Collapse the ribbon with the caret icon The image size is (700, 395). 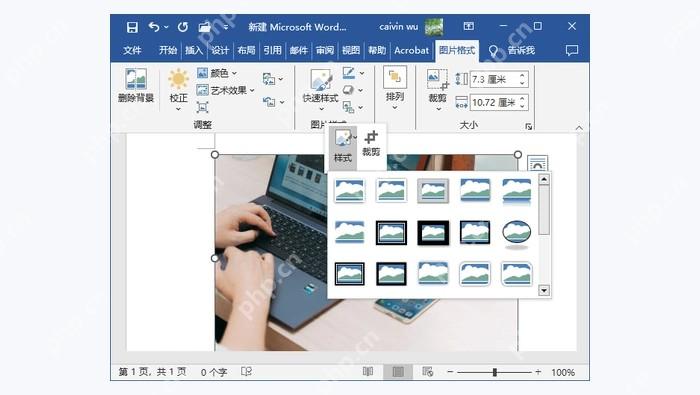pyautogui.click(x=579, y=128)
